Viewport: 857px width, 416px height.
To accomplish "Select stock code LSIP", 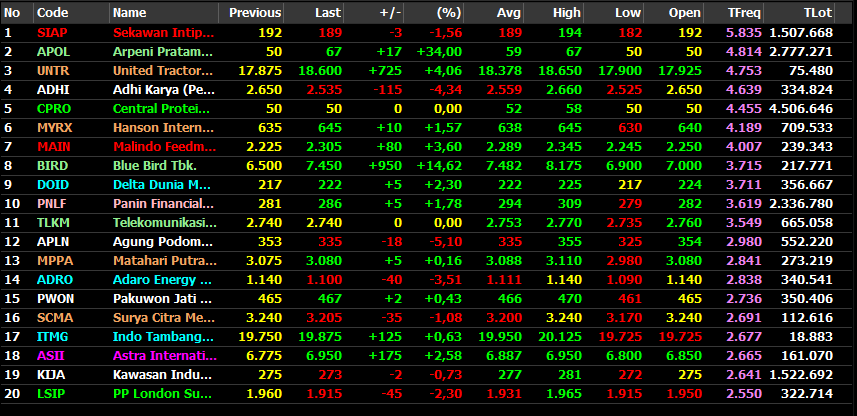I will pyautogui.click(x=51, y=394).
